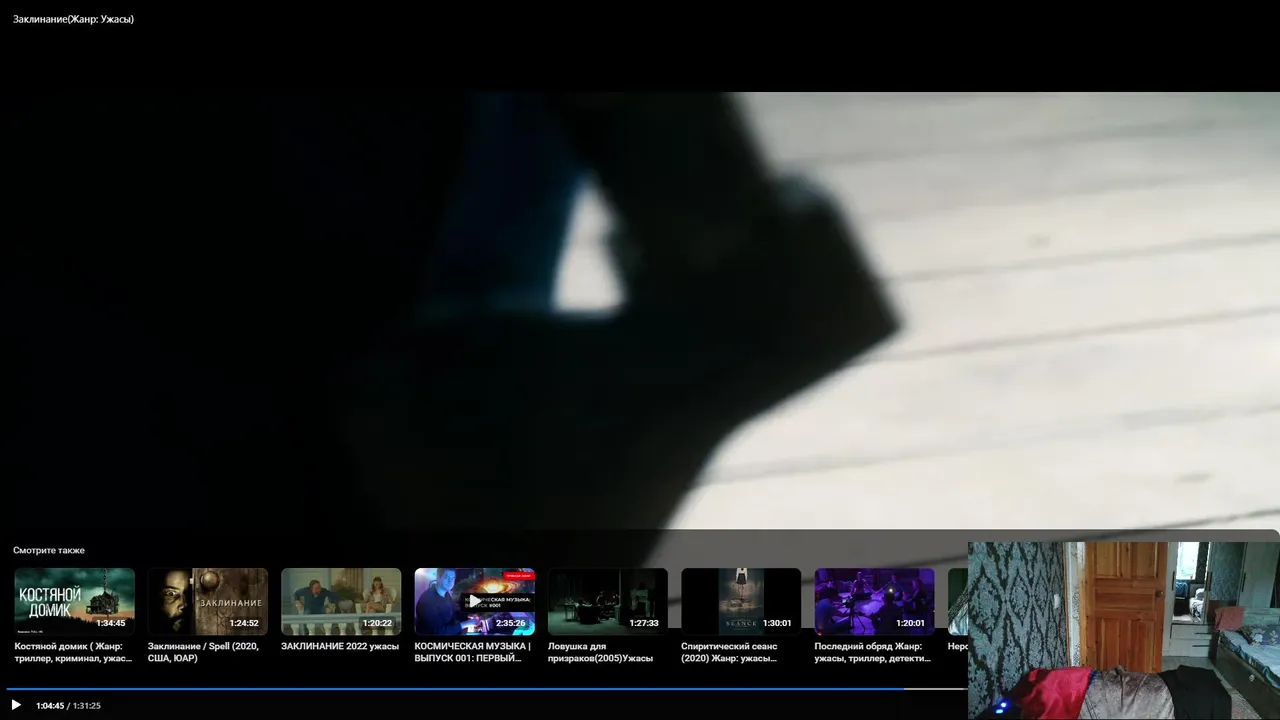Screen dimensions: 1280x720
Task: Click the 'Смотрите также' heading
Action: click(x=49, y=550)
